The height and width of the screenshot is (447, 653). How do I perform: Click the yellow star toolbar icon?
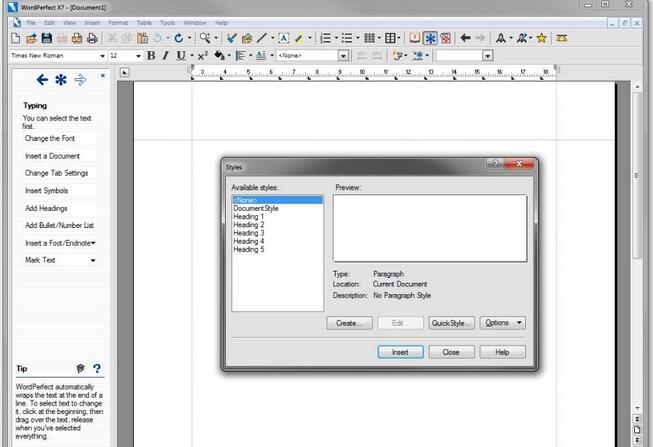coord(541,38)
